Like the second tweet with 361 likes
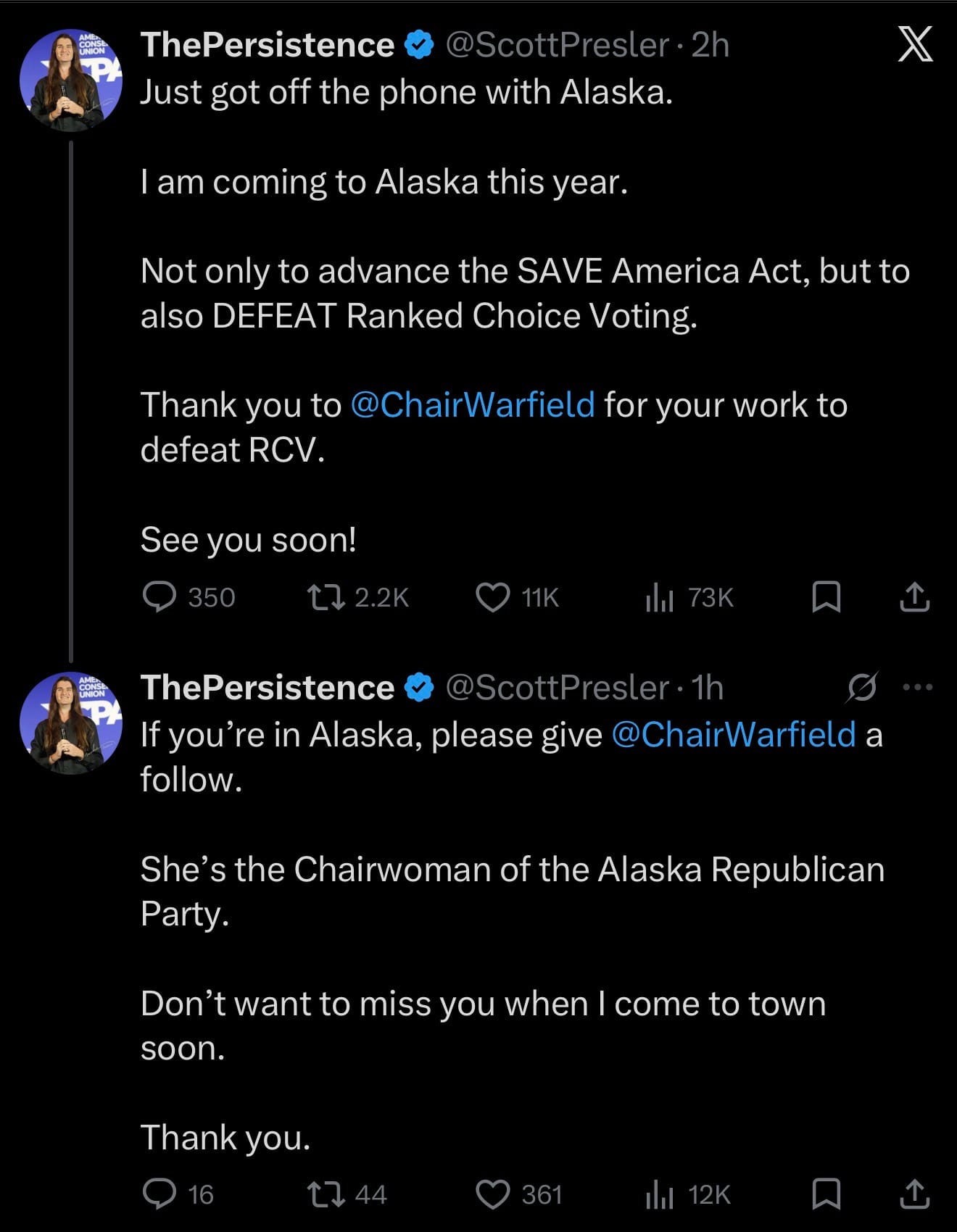Screen dimensions: 957x1232 pyautogui.click(x=493, y=1194)
